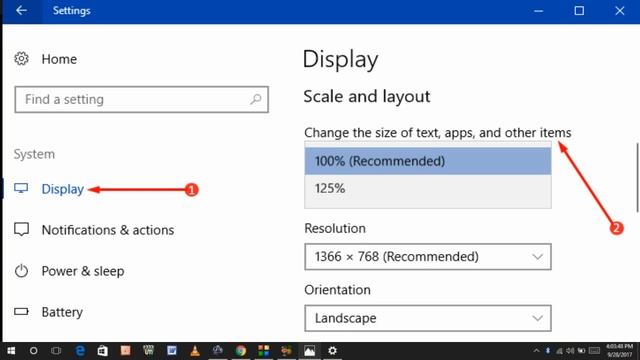The image size is (640, 360).
Task: Open Task View on the taskbar
Action: click(x=56, y=351)
